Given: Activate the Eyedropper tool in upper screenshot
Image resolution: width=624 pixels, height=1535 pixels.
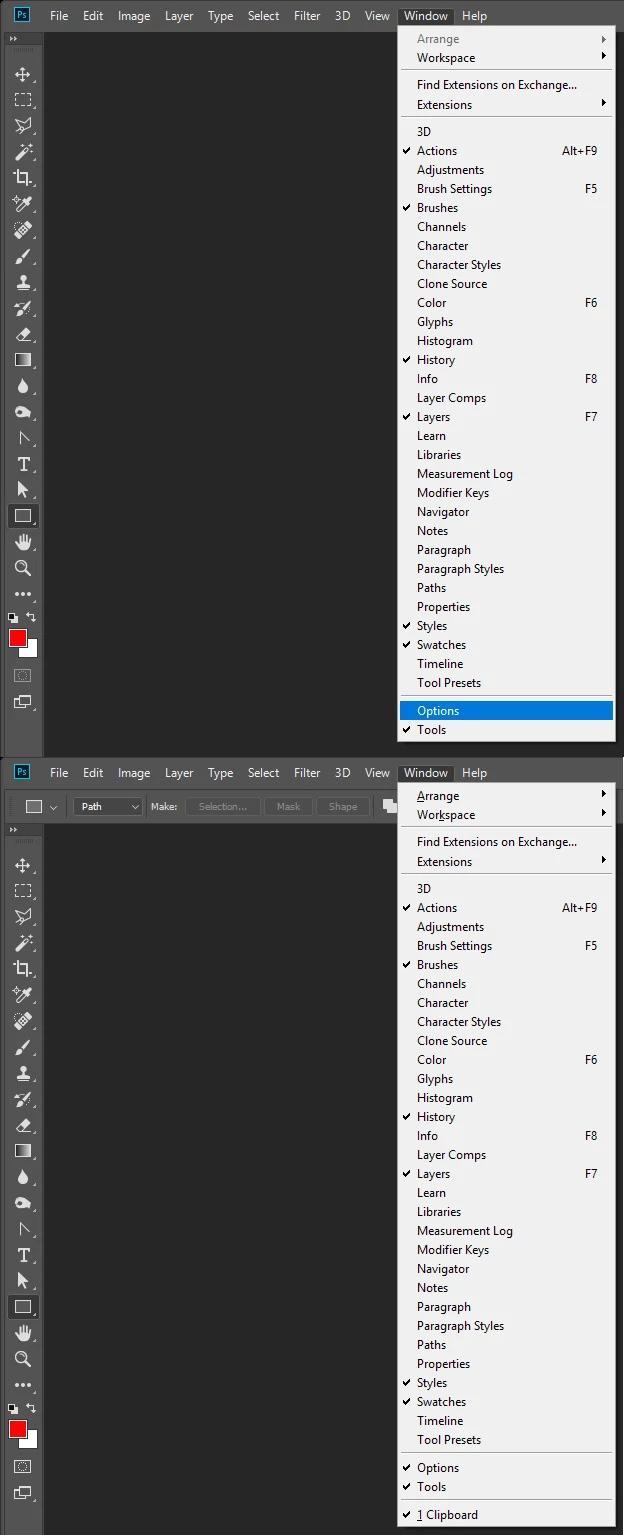Looking at the screenshot, I should click(x=22, y=204).
